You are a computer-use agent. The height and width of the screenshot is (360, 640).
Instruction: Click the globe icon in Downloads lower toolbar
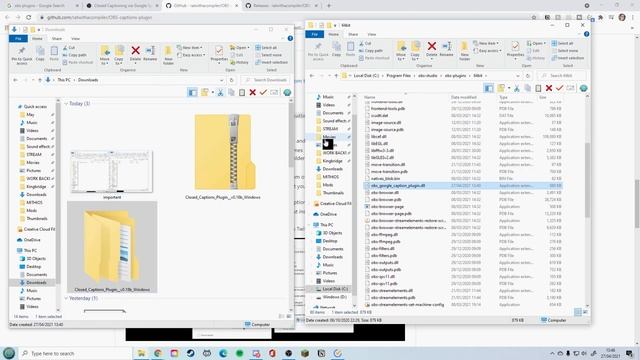[287, 93]
